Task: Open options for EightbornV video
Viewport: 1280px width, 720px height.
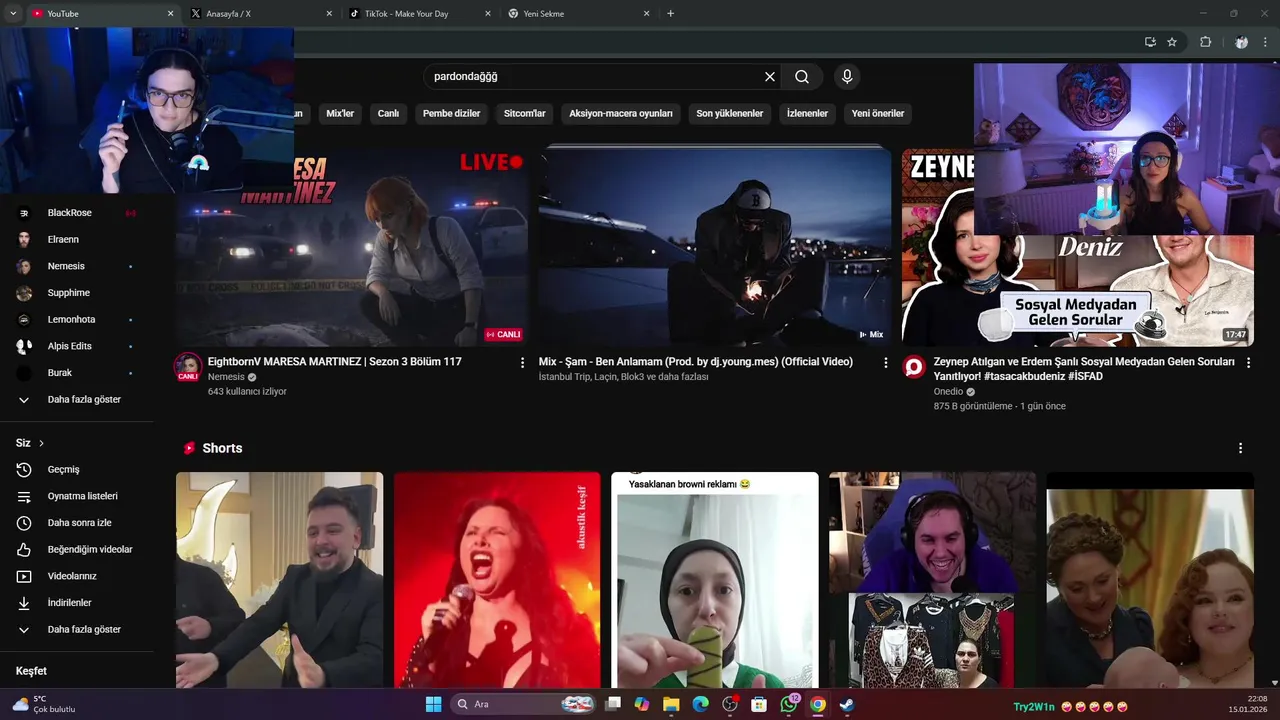Action: (x=522, y=363)
